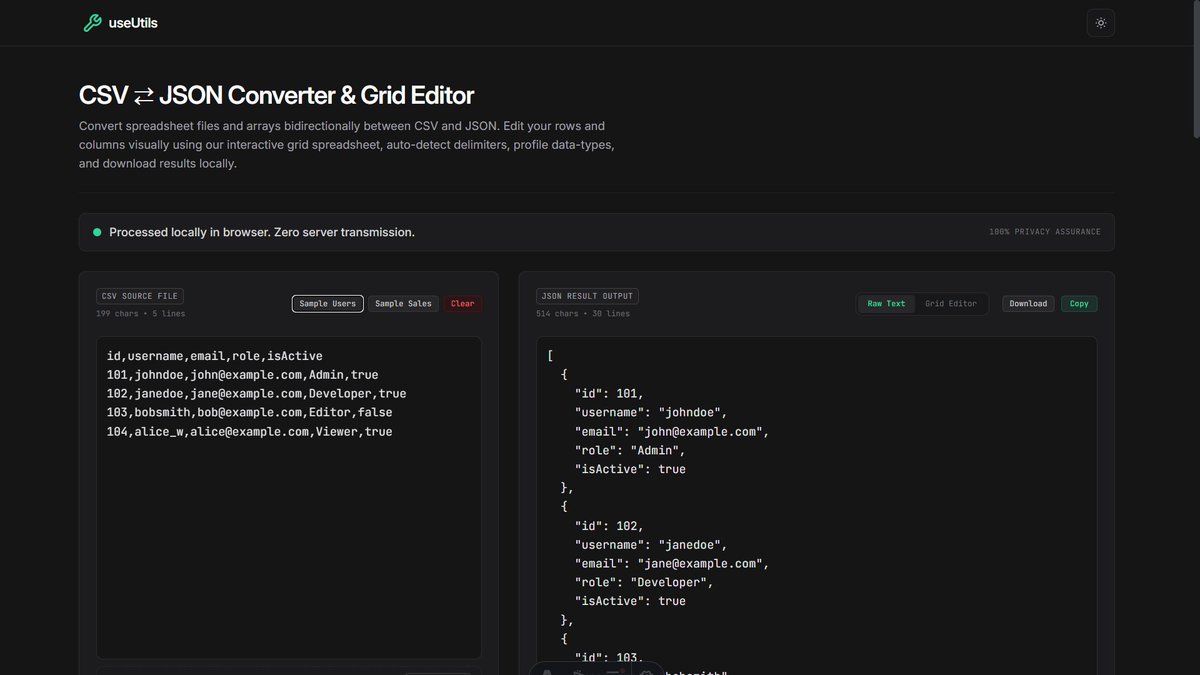The height and width of the screenshot is (675, 1200).
Task: Click the CSV row starting with 102,janedoe
Action: (257, 393)
